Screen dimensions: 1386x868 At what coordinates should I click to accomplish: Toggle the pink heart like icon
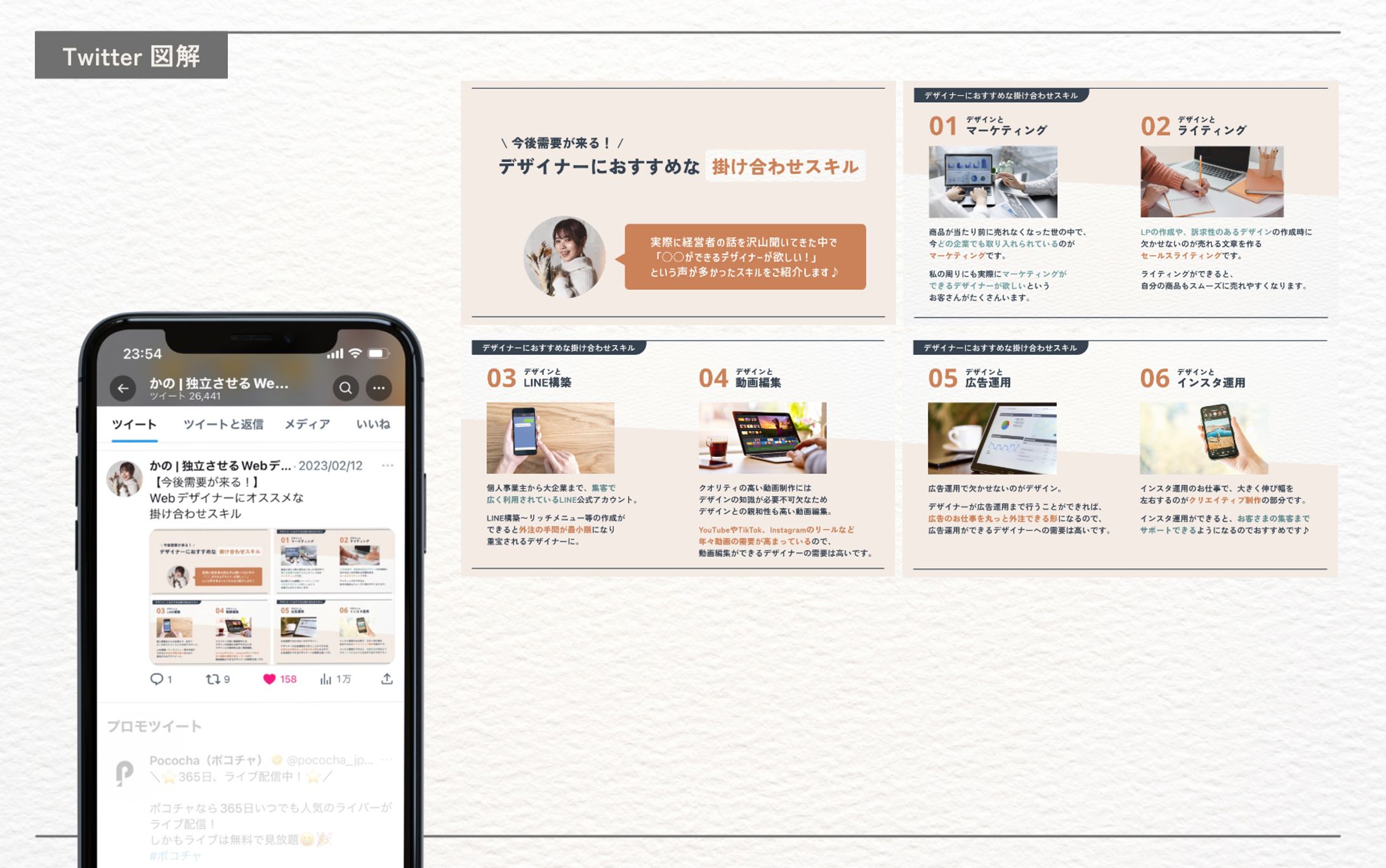[270, 680]
